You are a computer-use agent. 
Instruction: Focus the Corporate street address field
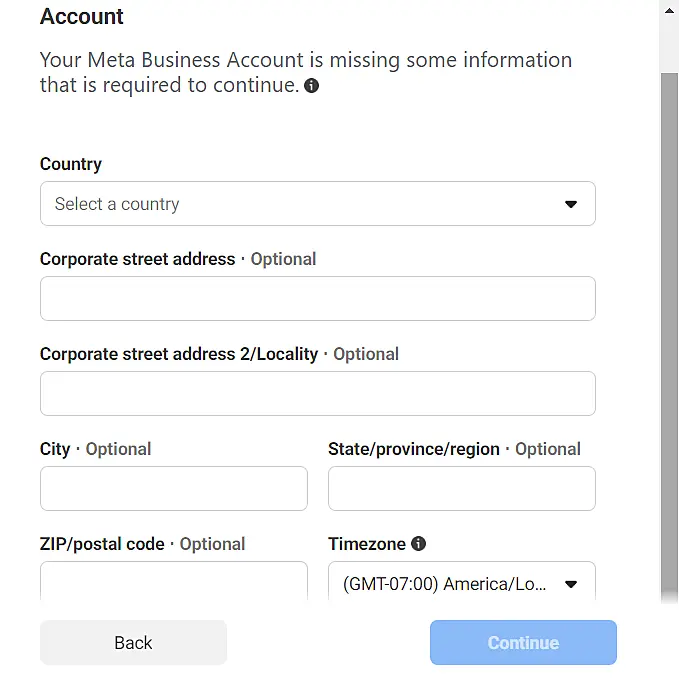[x=317, y=299]
